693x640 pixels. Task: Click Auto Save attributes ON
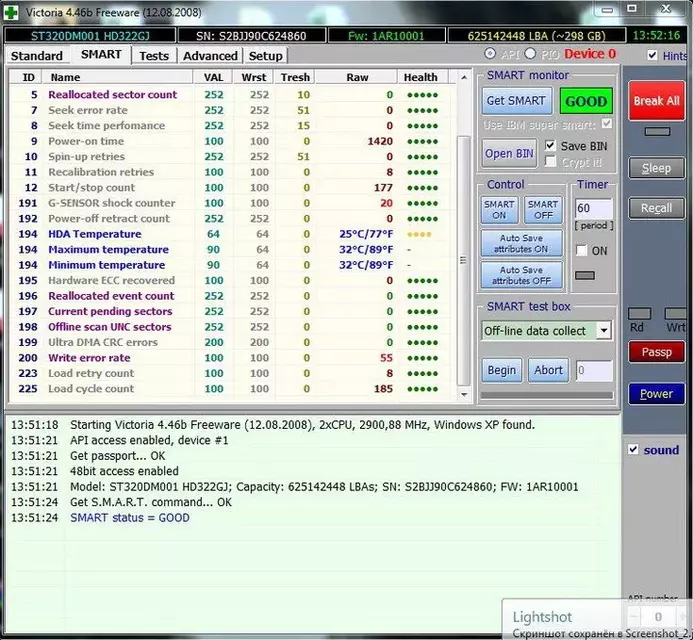522,244
